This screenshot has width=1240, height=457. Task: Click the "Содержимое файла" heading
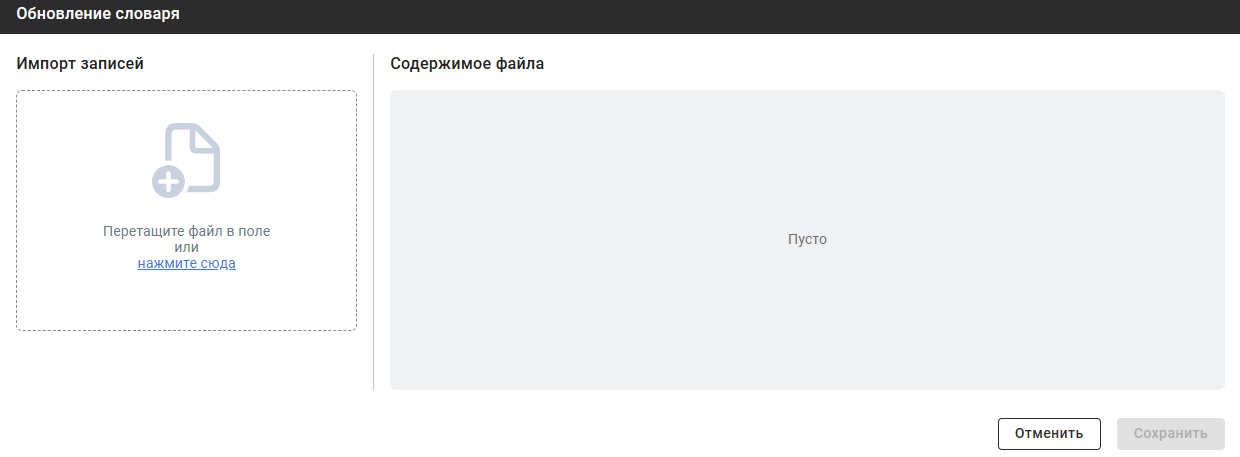pos(467,64)
